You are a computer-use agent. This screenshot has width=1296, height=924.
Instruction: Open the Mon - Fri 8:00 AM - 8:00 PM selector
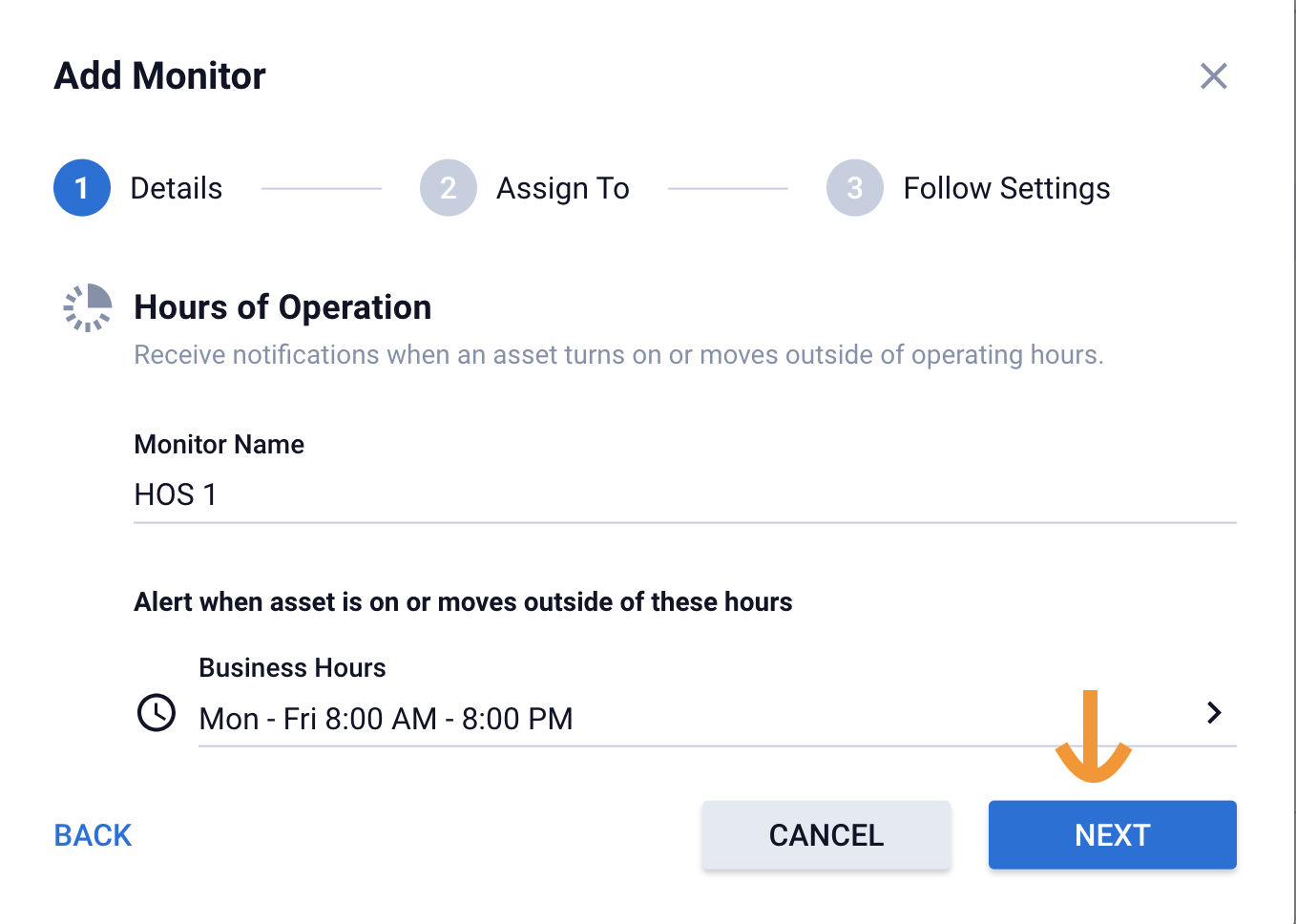click(x=386, y=719)
